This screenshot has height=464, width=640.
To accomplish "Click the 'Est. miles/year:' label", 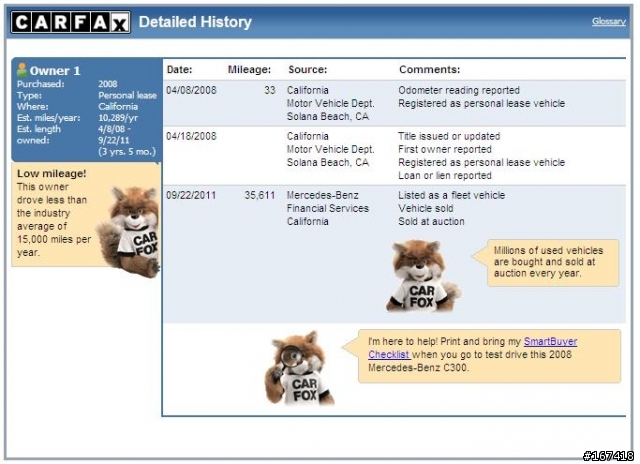I will 49,118.
